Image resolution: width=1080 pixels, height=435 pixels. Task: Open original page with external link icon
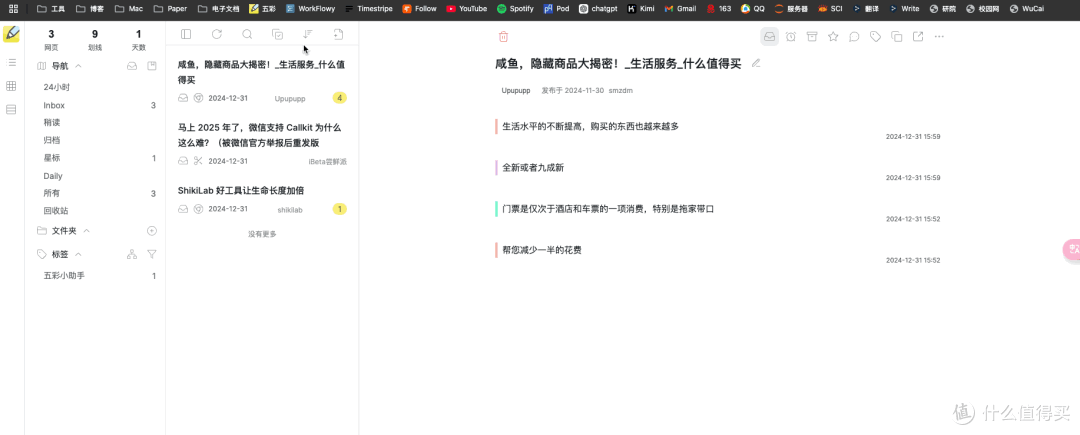point(917,36)
